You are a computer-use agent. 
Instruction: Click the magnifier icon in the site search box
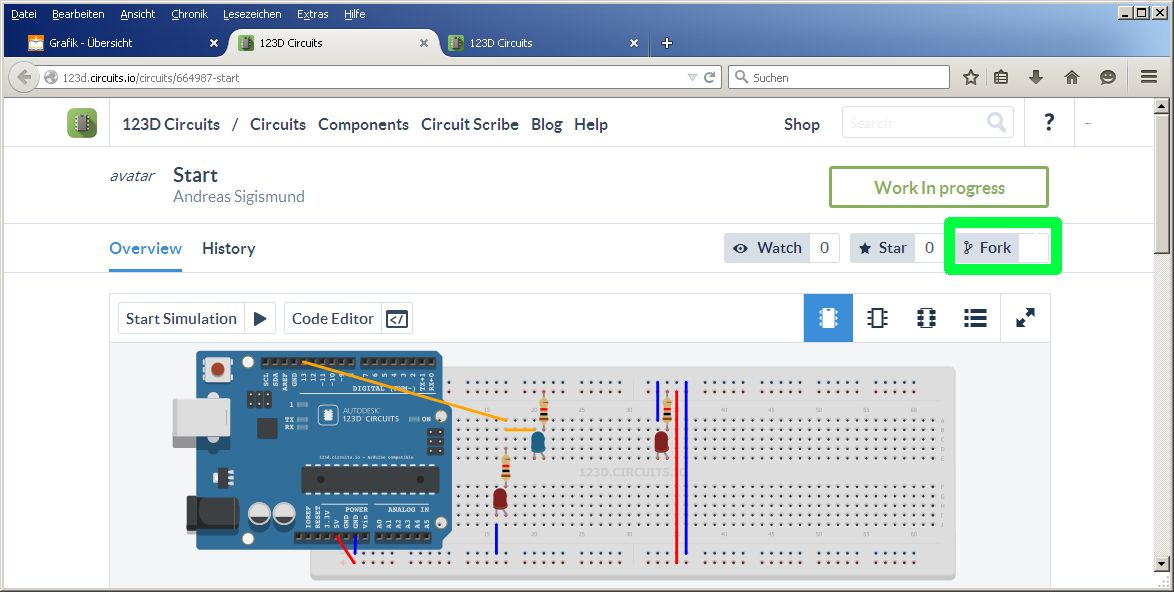[997, 122]
